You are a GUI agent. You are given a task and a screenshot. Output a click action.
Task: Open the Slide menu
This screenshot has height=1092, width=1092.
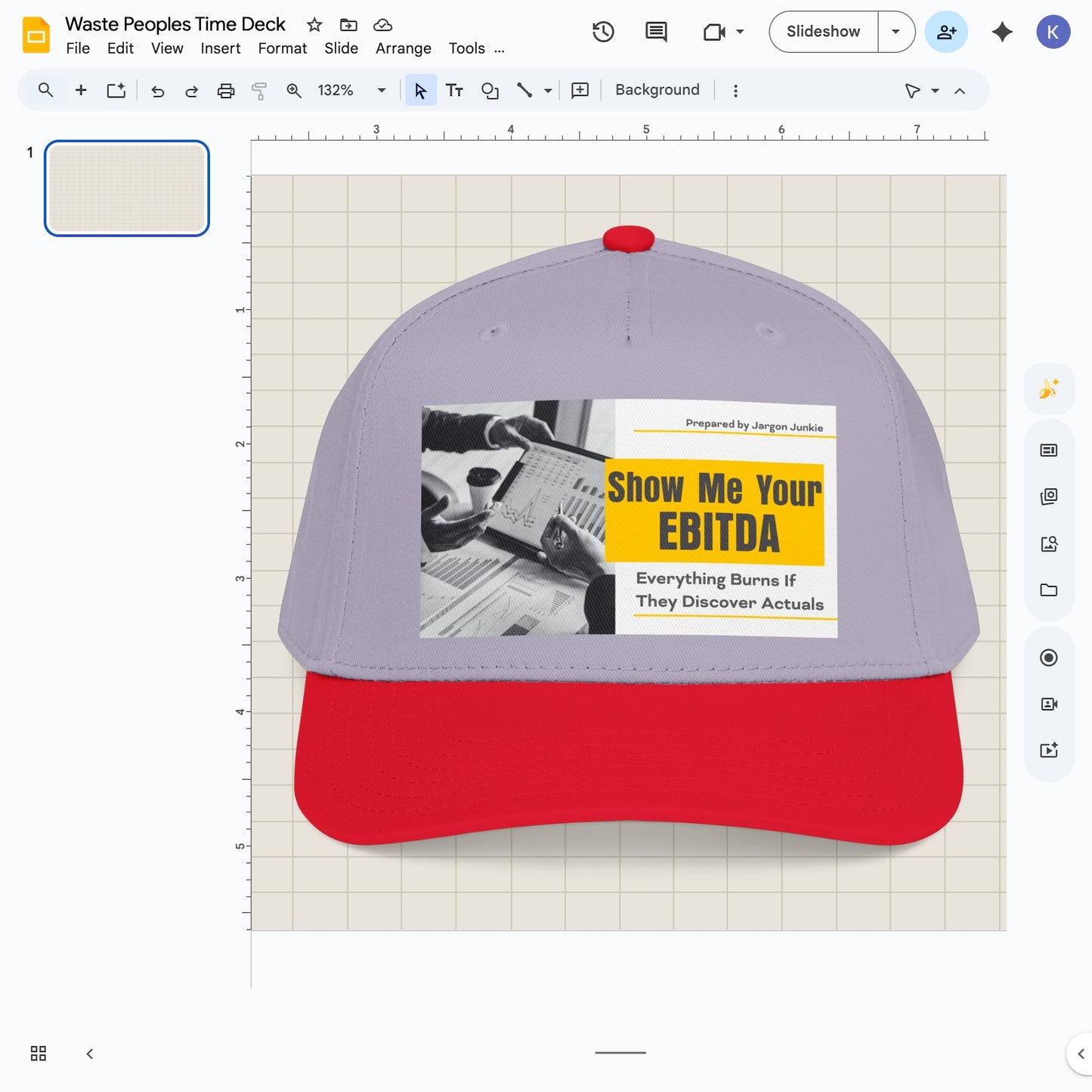point(342,48)
